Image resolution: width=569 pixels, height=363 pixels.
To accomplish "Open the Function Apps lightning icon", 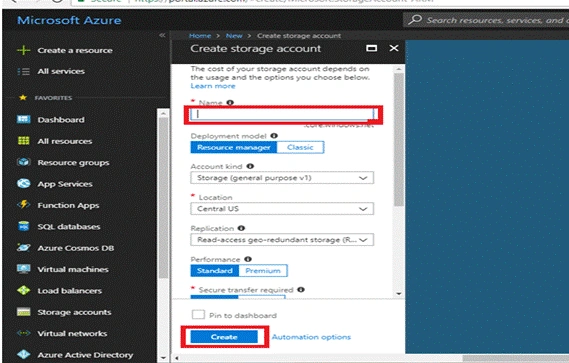I will pos(24,205).
